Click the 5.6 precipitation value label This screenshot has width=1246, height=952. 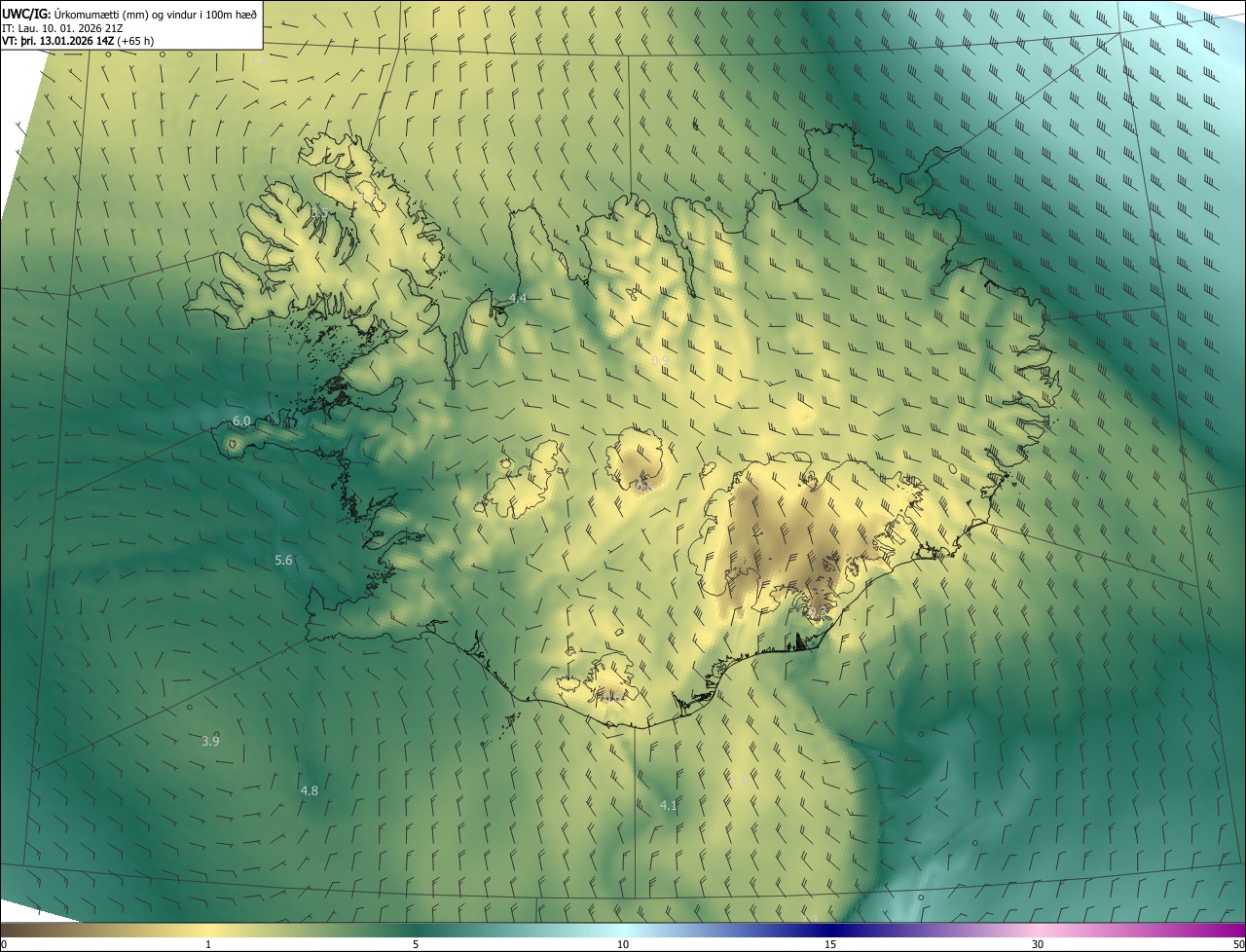[283, 560]
